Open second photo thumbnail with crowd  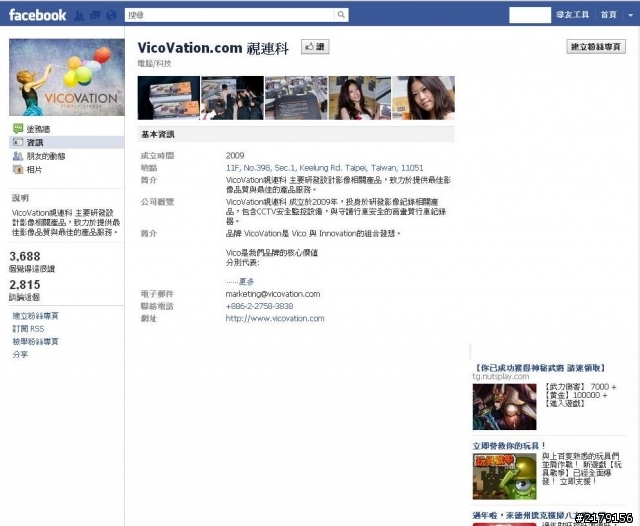click(232, 98)
